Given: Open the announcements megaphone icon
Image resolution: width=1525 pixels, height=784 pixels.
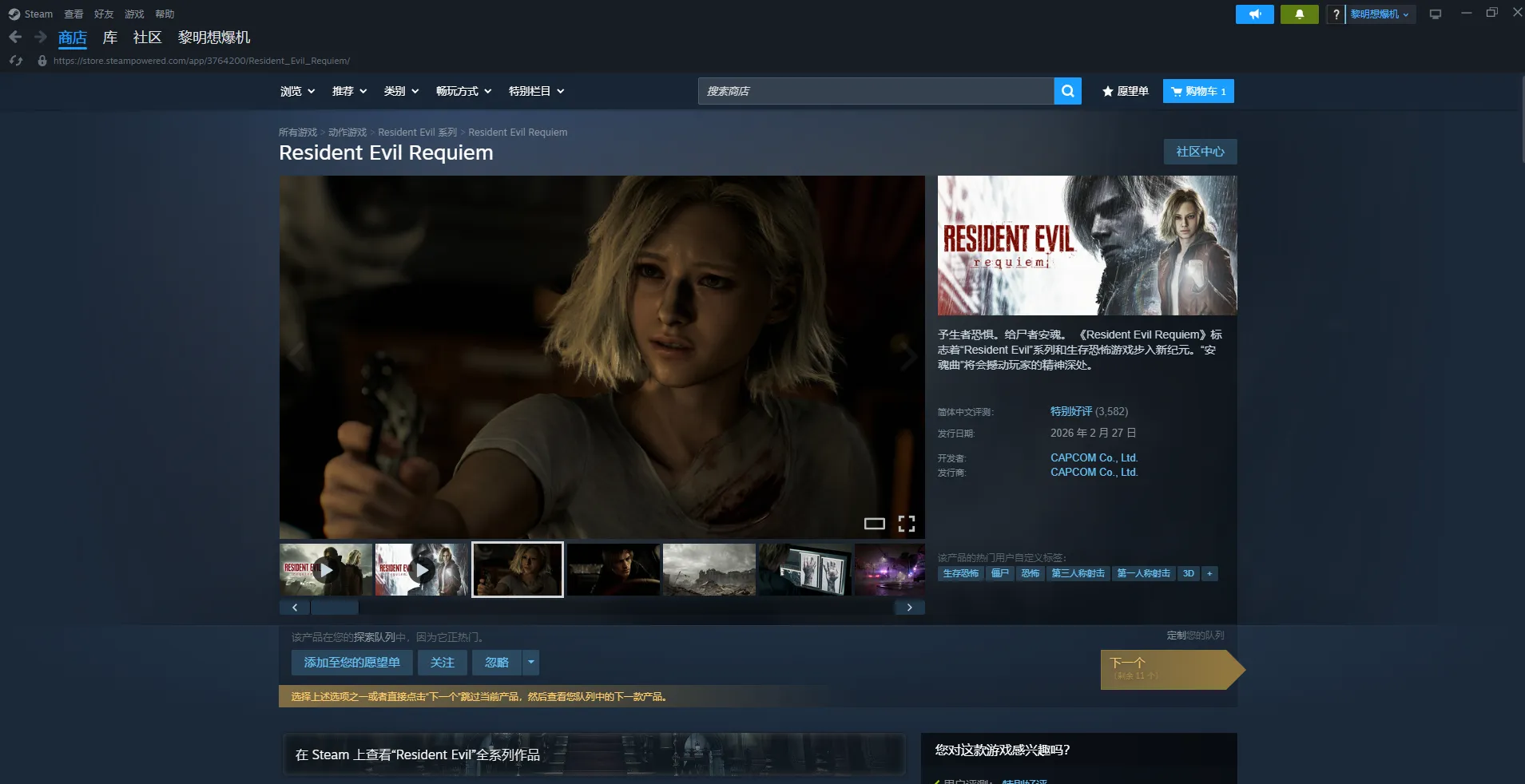Looking at the screenshot, I should tap(1254, 14).
